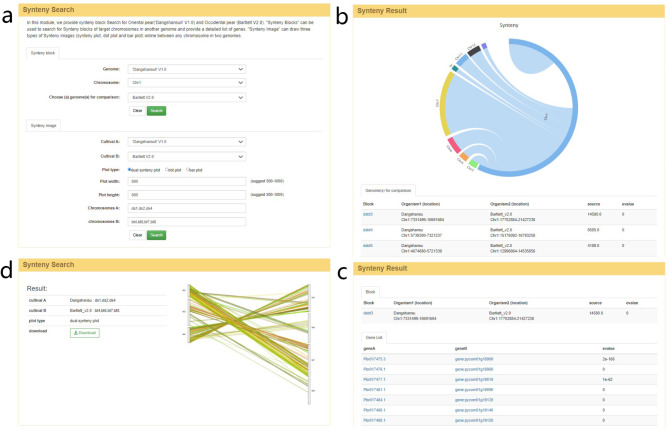Viewport: 669px width, 429px height.
Task: Click the cultivar B row in Result panel
Action: tap(96, 311)
